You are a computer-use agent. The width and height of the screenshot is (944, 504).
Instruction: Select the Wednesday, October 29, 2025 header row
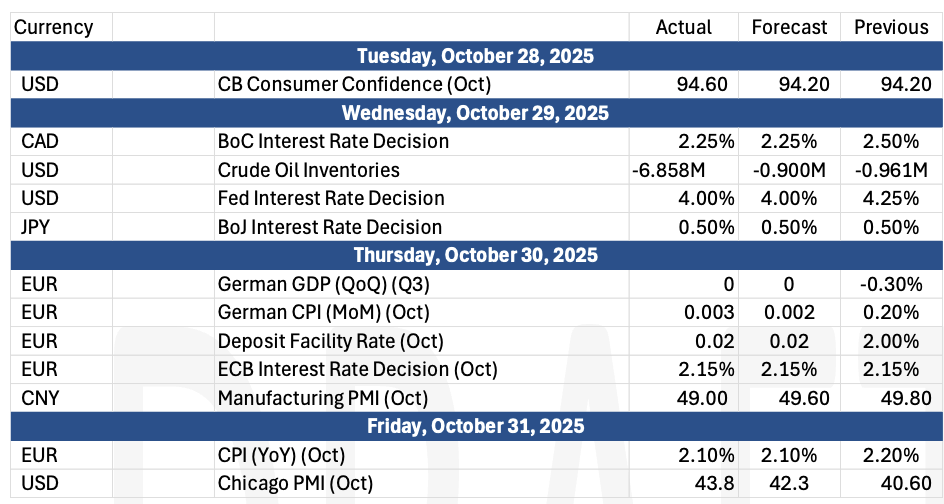[475, 112]
